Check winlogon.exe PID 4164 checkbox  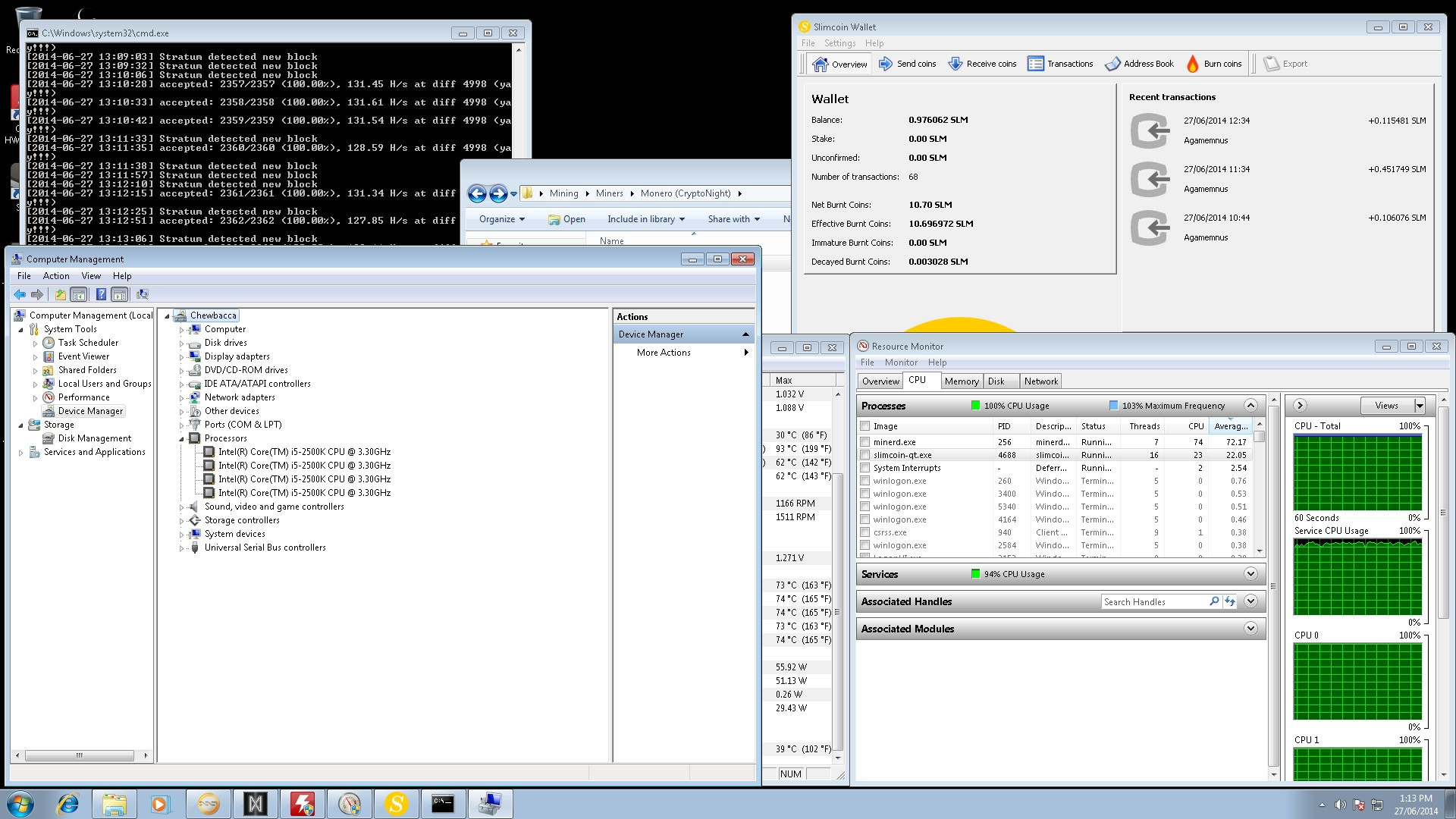click(x=865, y=519)
